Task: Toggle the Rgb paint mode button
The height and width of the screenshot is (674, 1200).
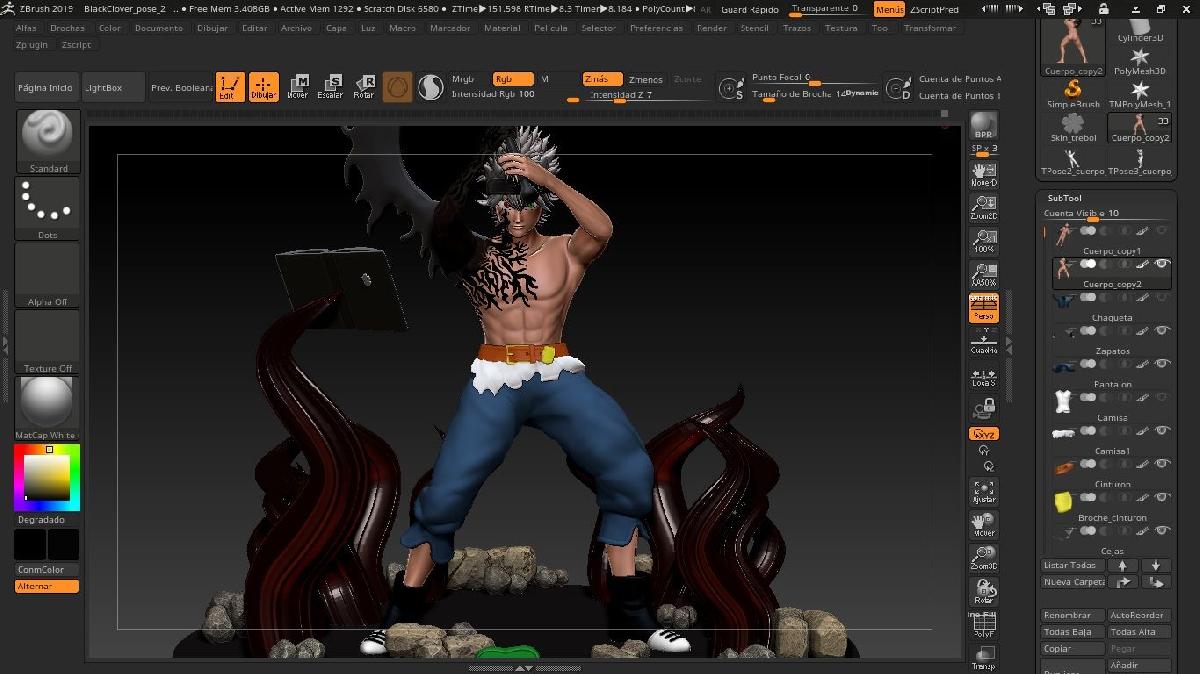Action: coord(512,79)
